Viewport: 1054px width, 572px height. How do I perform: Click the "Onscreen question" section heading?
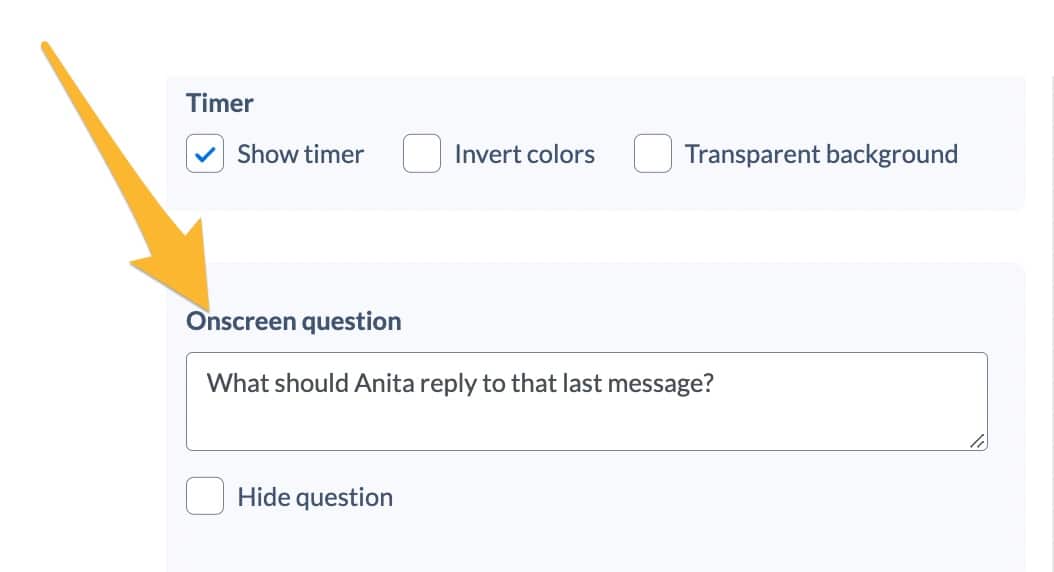[294, 322]
